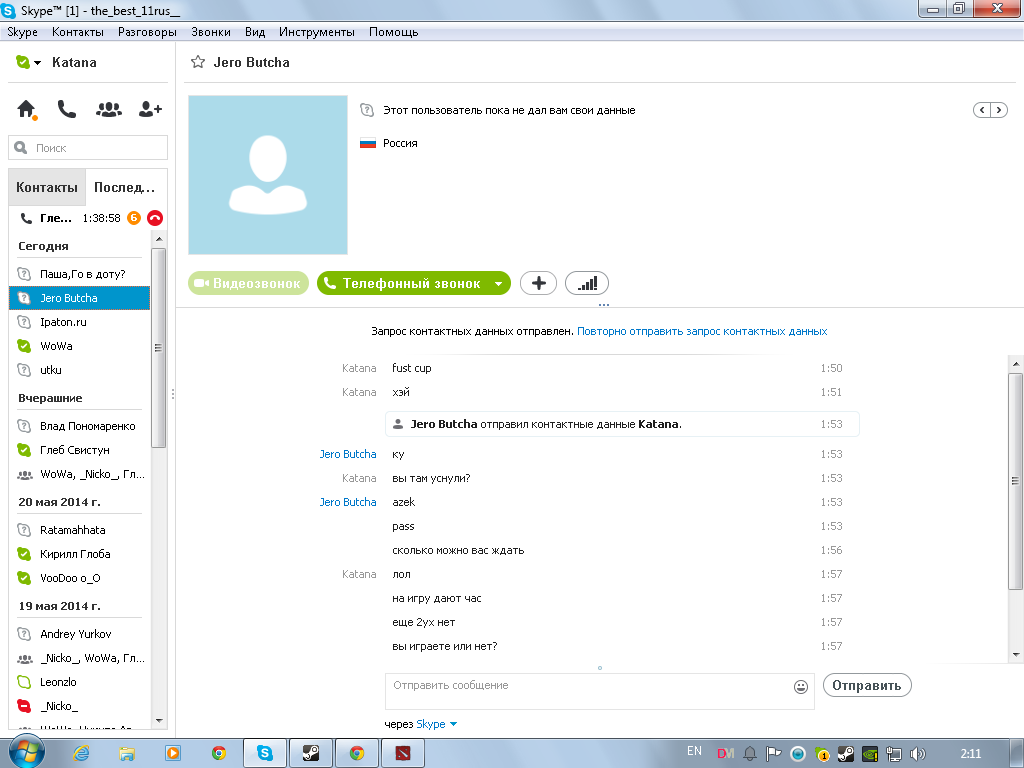Open Skype menu
1024x768 pixels.
click(x=22, y=32)
